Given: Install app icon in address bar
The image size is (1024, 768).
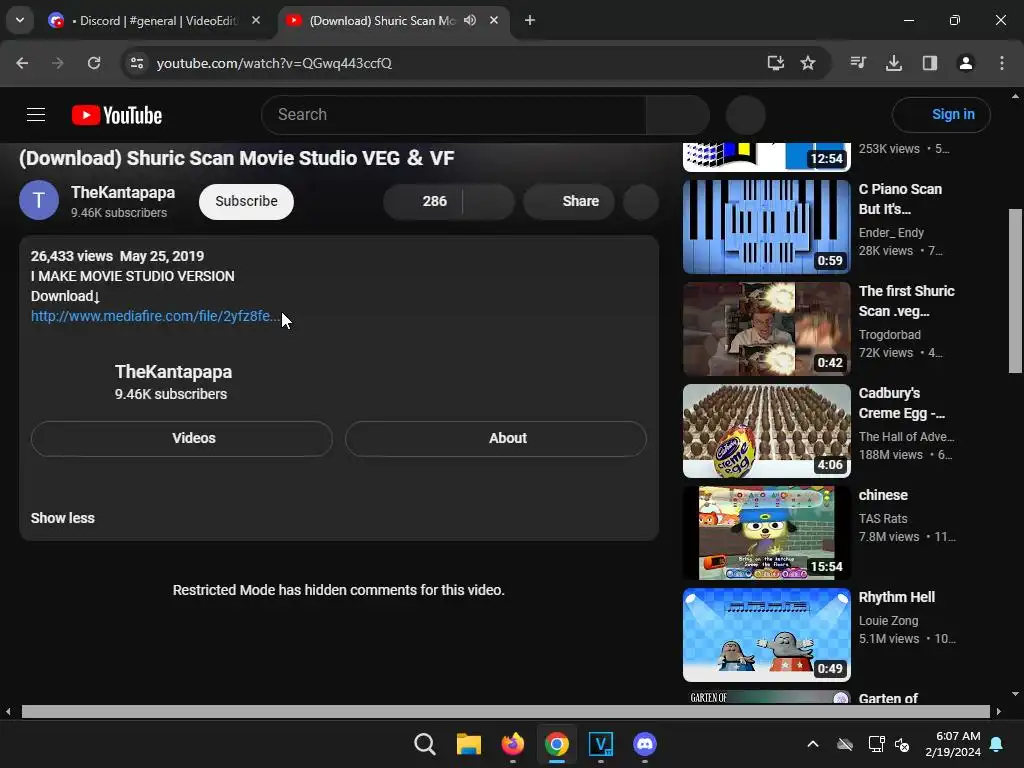Looking at the screenshot, I should pos(775,63).
